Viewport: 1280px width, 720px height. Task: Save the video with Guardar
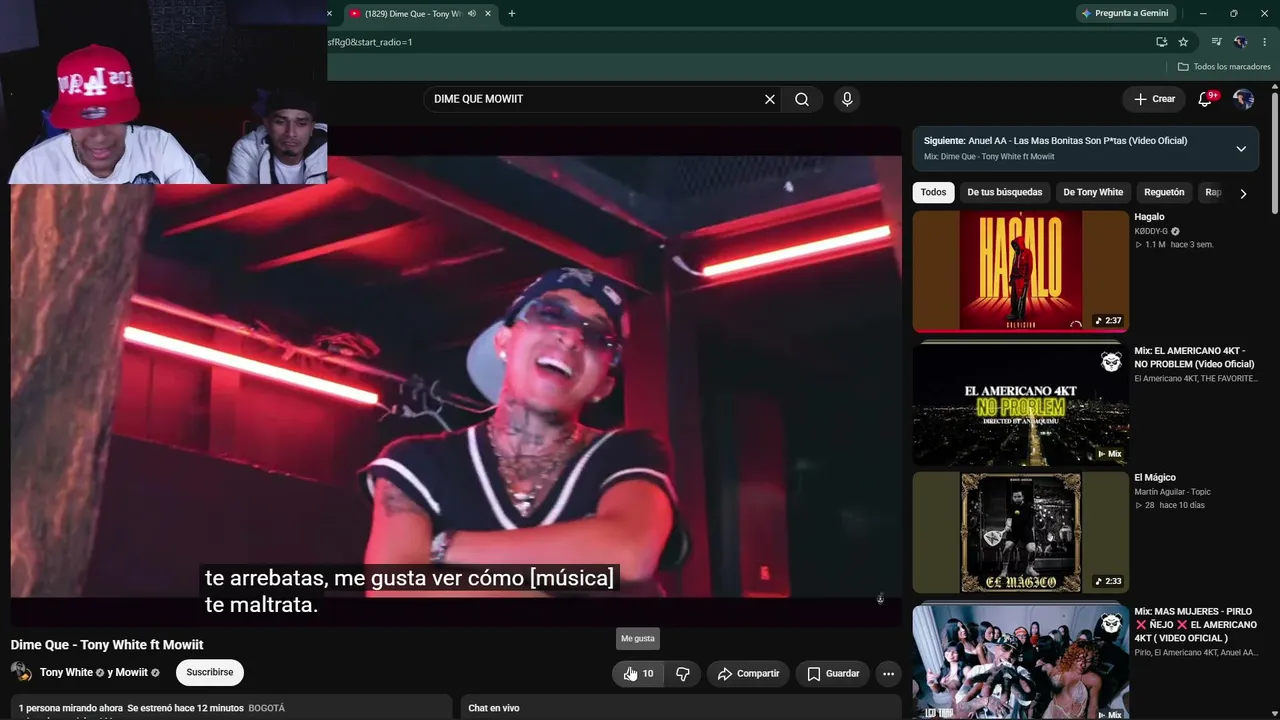point(832,673)
